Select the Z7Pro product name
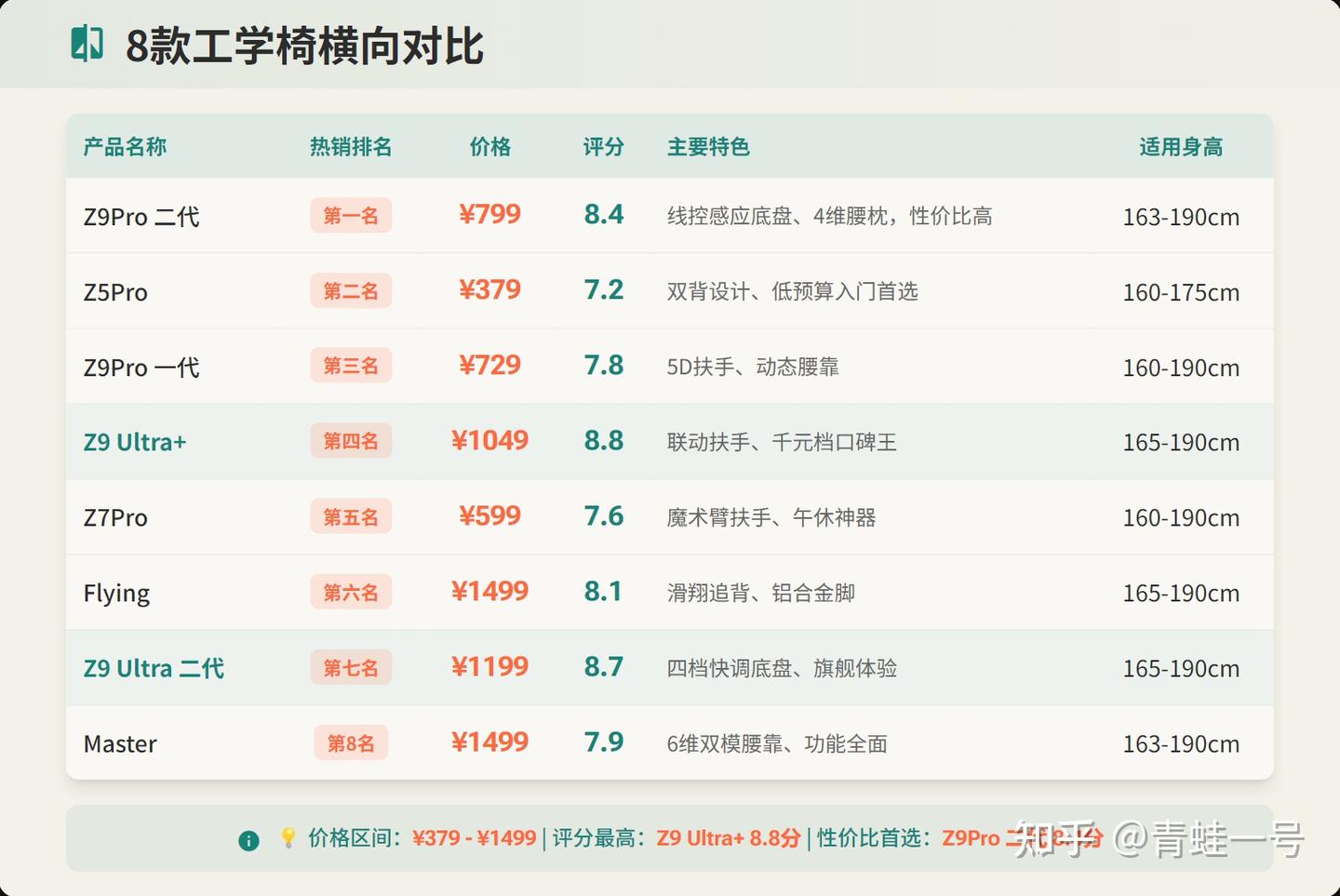The image size is (1340, 896). click(115, 517)
